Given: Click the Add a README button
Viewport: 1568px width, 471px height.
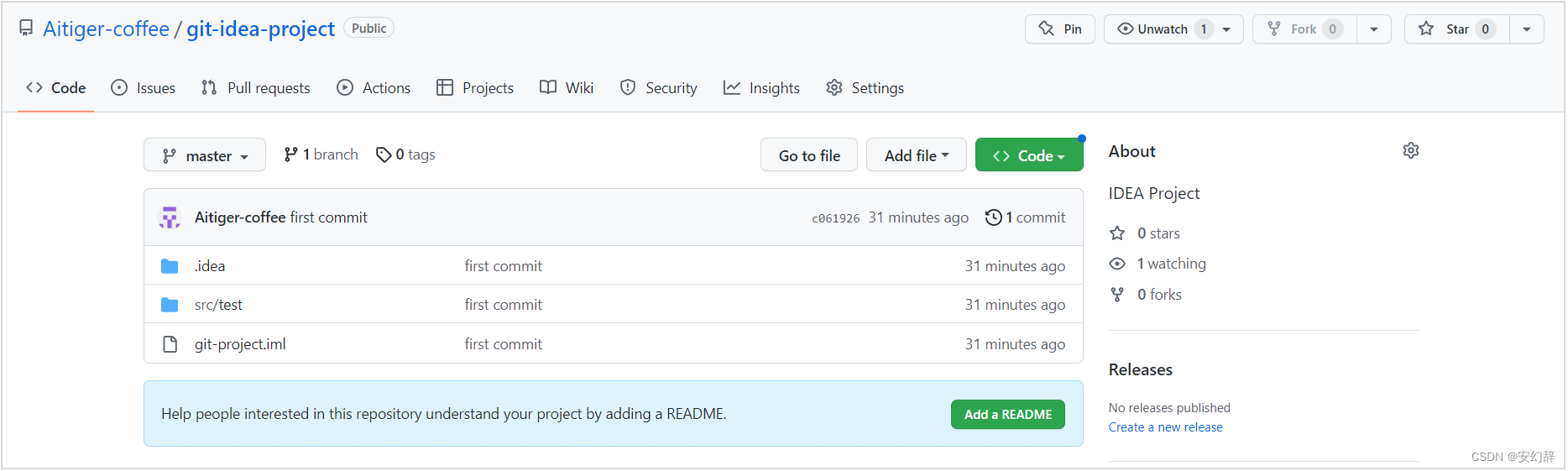Looking at the screenshot, I should pyautogui.click(x=1008, y=415).
